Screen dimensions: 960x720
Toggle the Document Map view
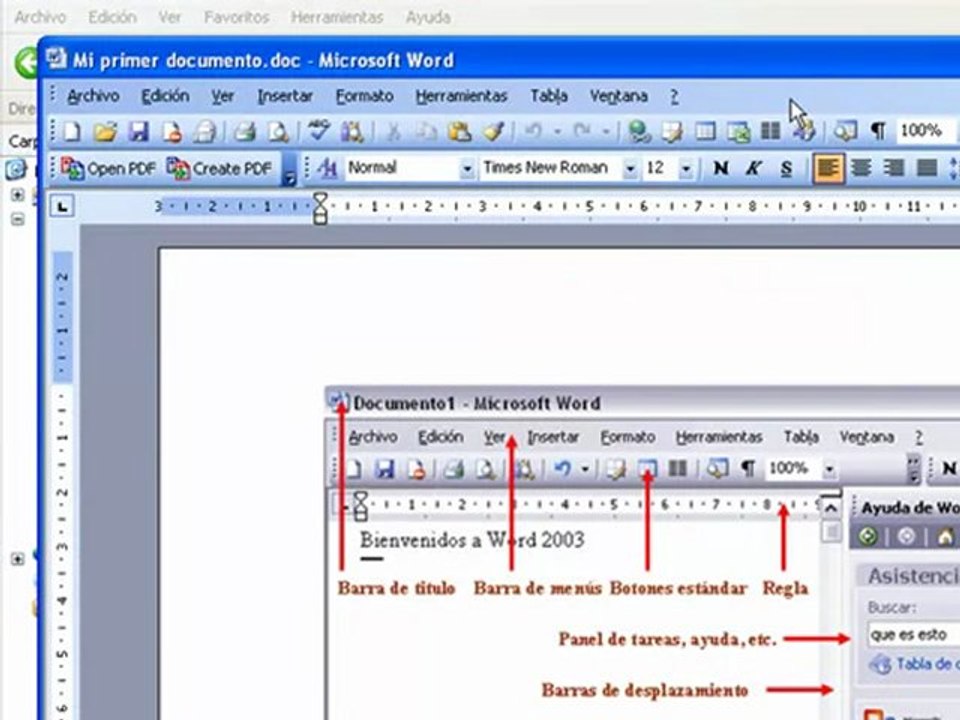(x=845, y=131)
